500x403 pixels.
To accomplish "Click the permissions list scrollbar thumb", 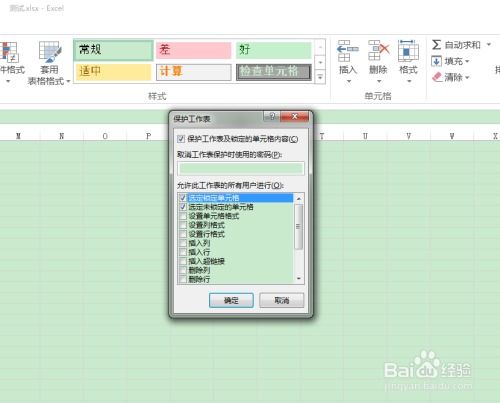I will [298, 227].
